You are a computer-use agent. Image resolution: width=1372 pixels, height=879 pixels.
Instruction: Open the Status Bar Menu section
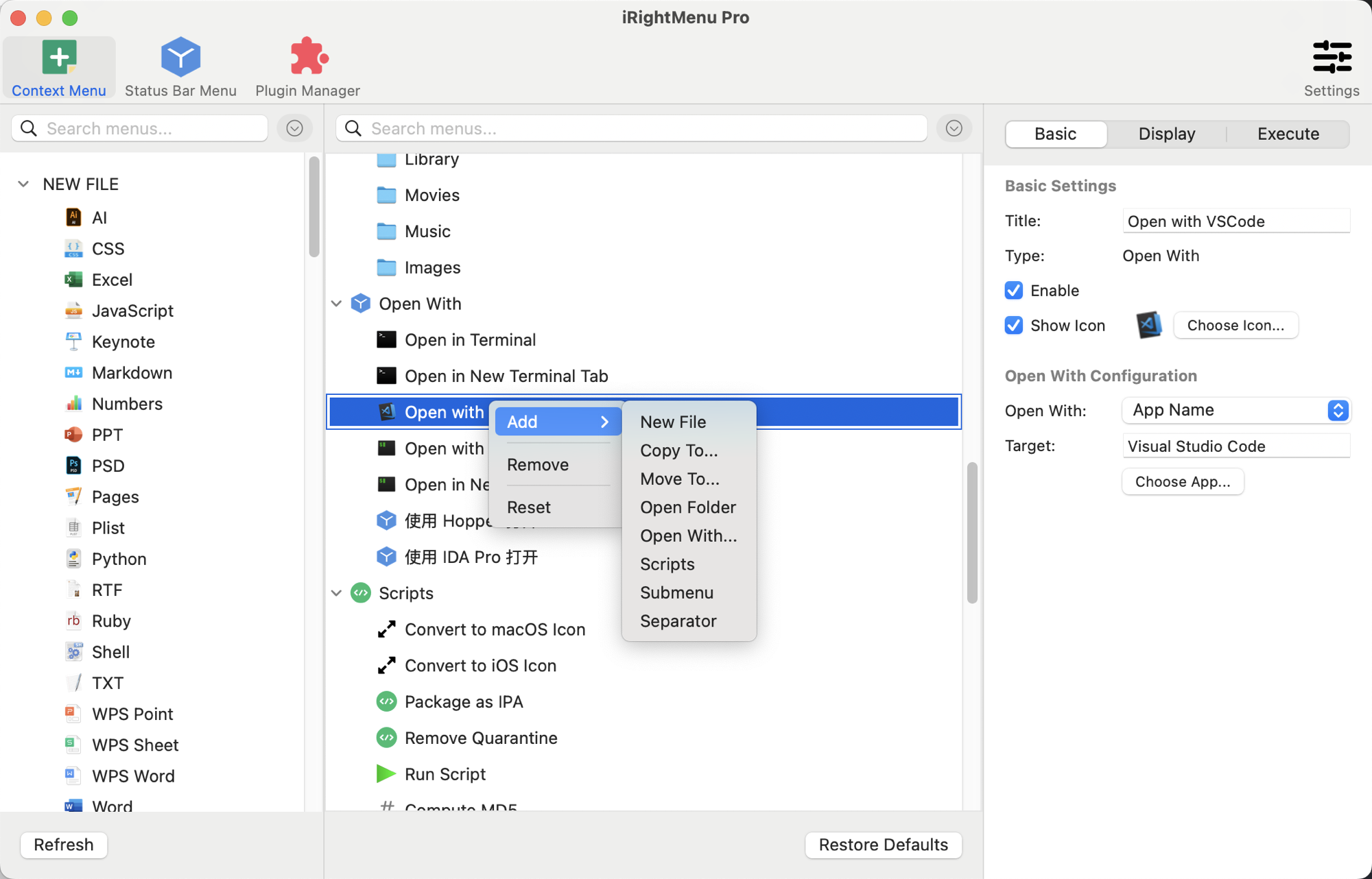[x=180, y=67]
